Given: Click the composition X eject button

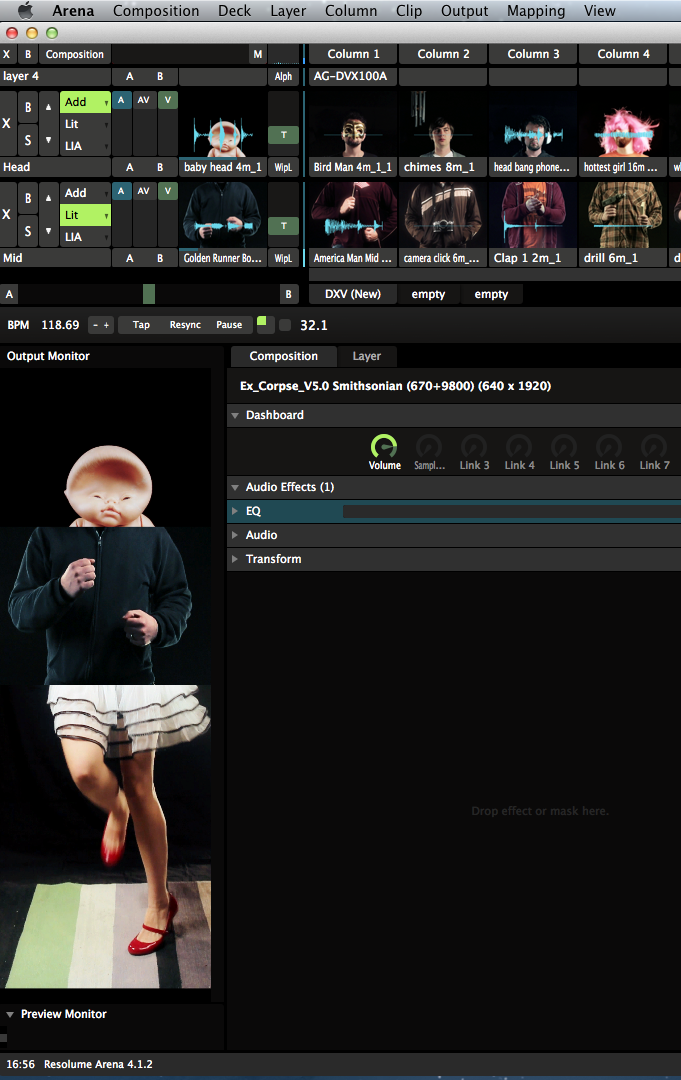Looking at the screenshot, I should [8, 54].
